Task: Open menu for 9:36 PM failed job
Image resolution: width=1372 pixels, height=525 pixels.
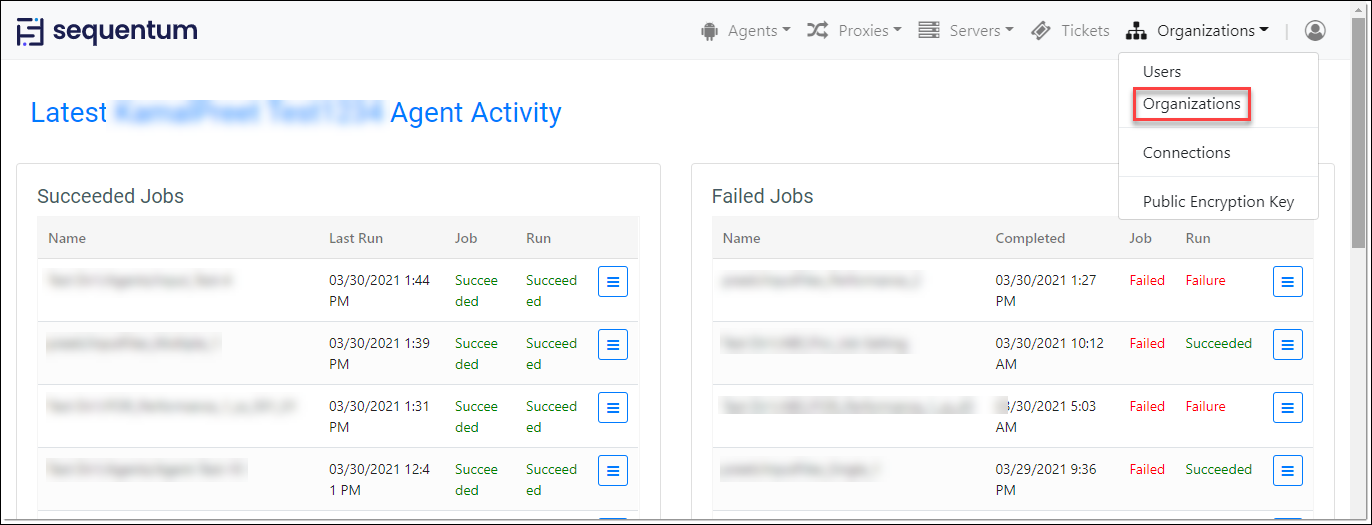Action: click(1288, 471)
